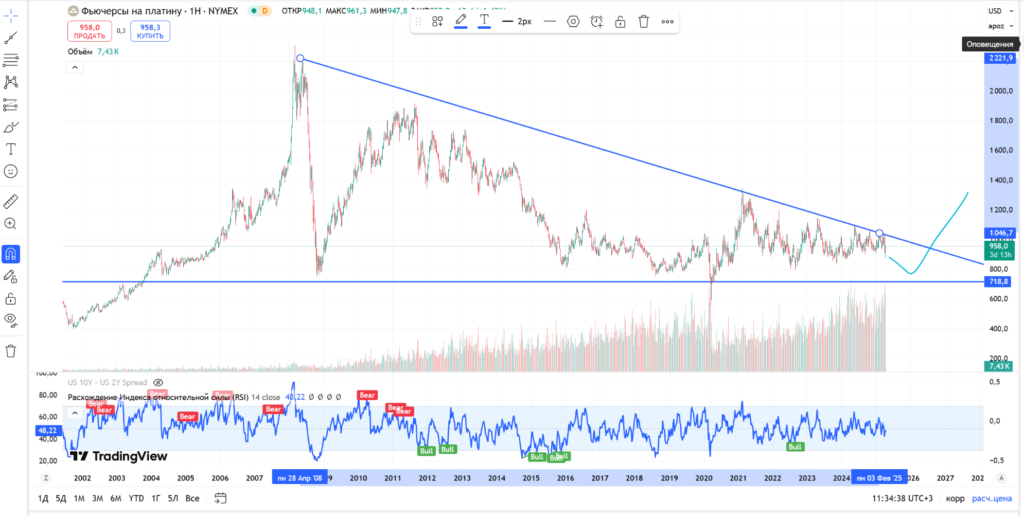Click the пн 03 Фев '25 date marker

880,478
